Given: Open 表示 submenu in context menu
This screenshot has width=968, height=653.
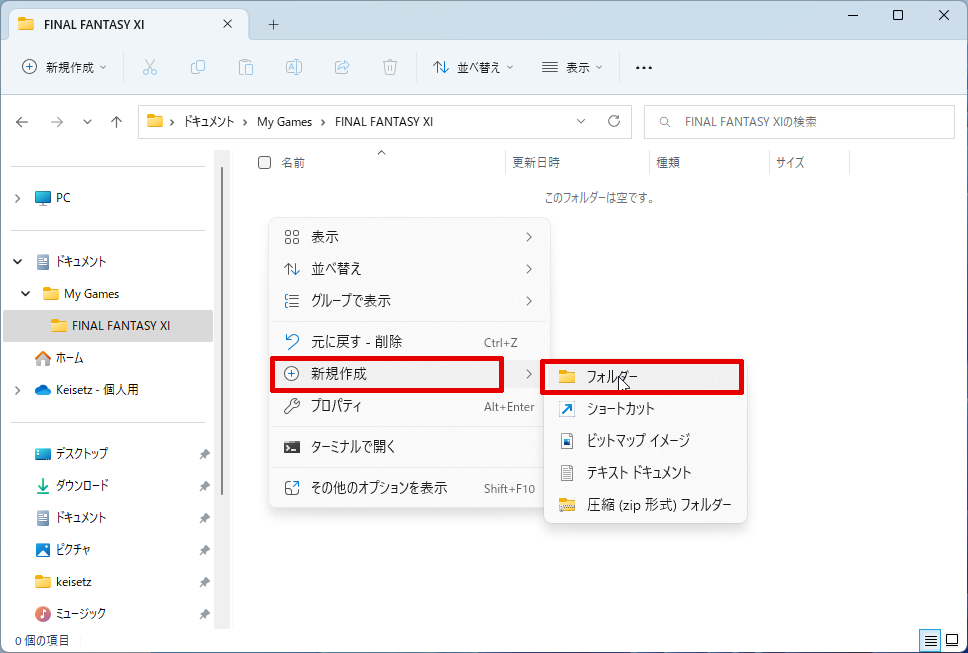Looking at the screenshot, I should click(409, 237).
